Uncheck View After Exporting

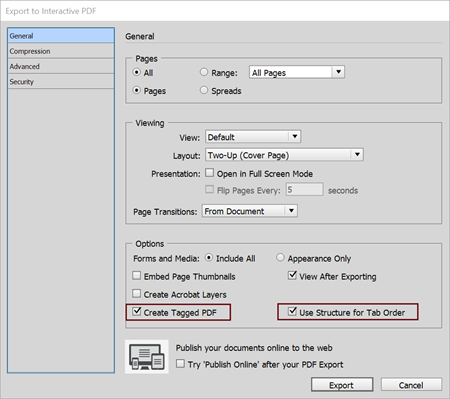pyautogui.click(x=292, y=275)
